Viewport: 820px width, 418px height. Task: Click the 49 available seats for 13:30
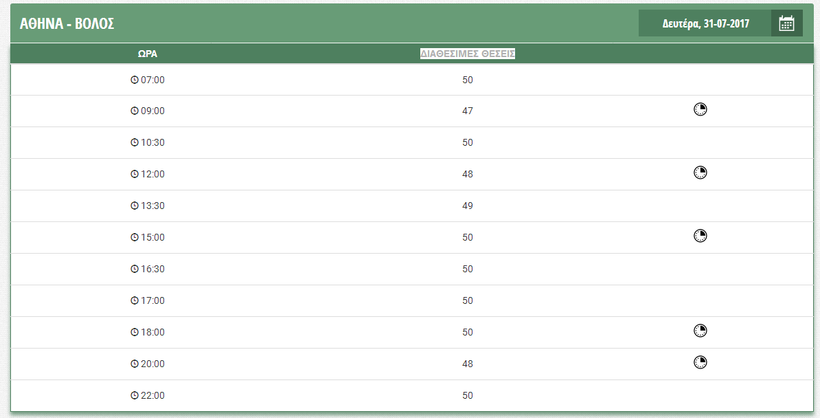point(467,206)
